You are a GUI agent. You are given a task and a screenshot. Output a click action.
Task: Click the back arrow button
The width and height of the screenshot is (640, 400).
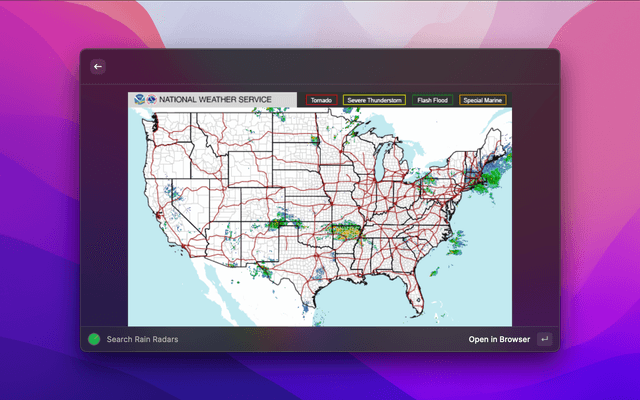[x=98, y=67]
